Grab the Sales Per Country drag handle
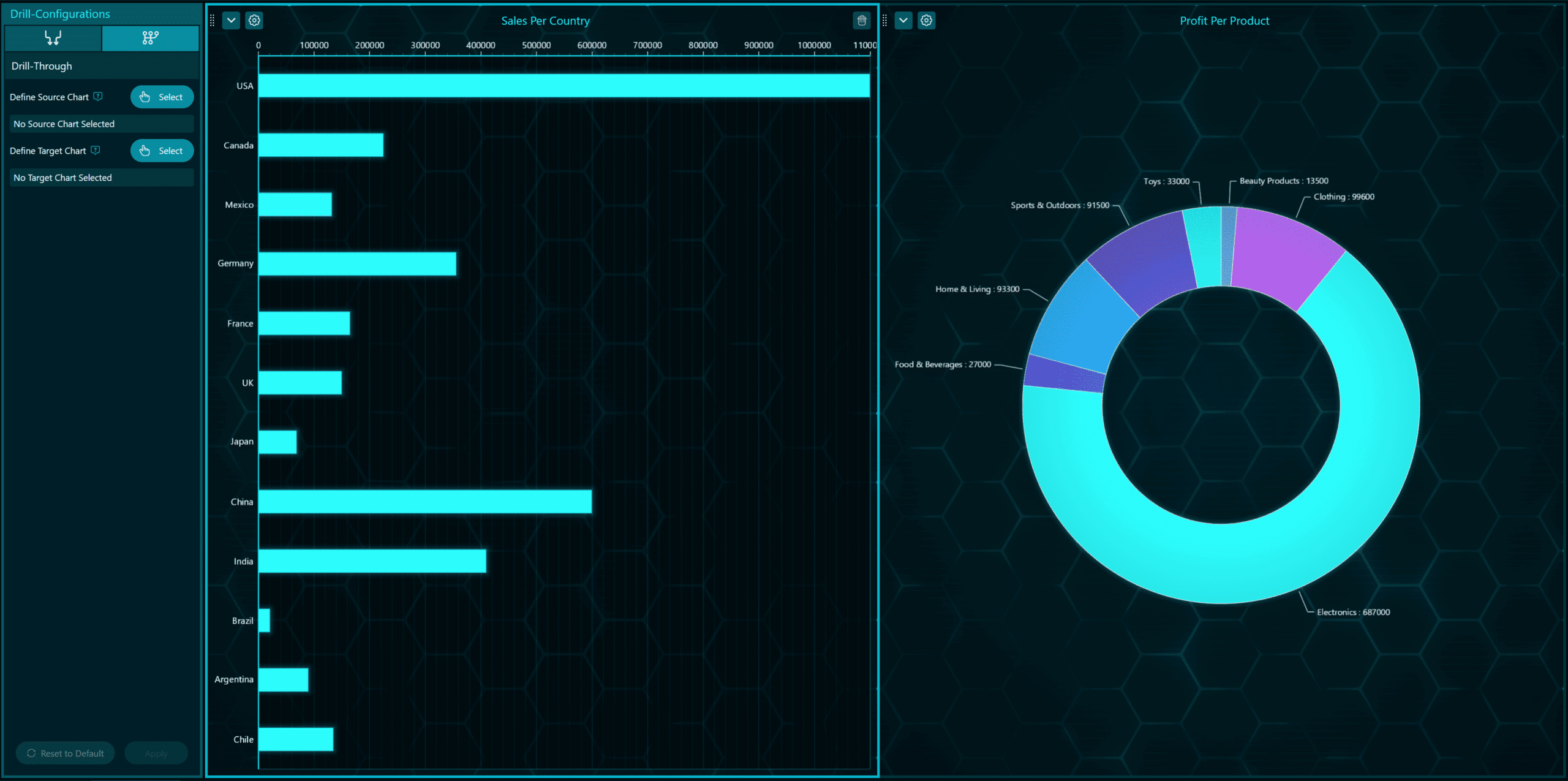This screenshot has width=1568, height=781. (x=212, y=20)
